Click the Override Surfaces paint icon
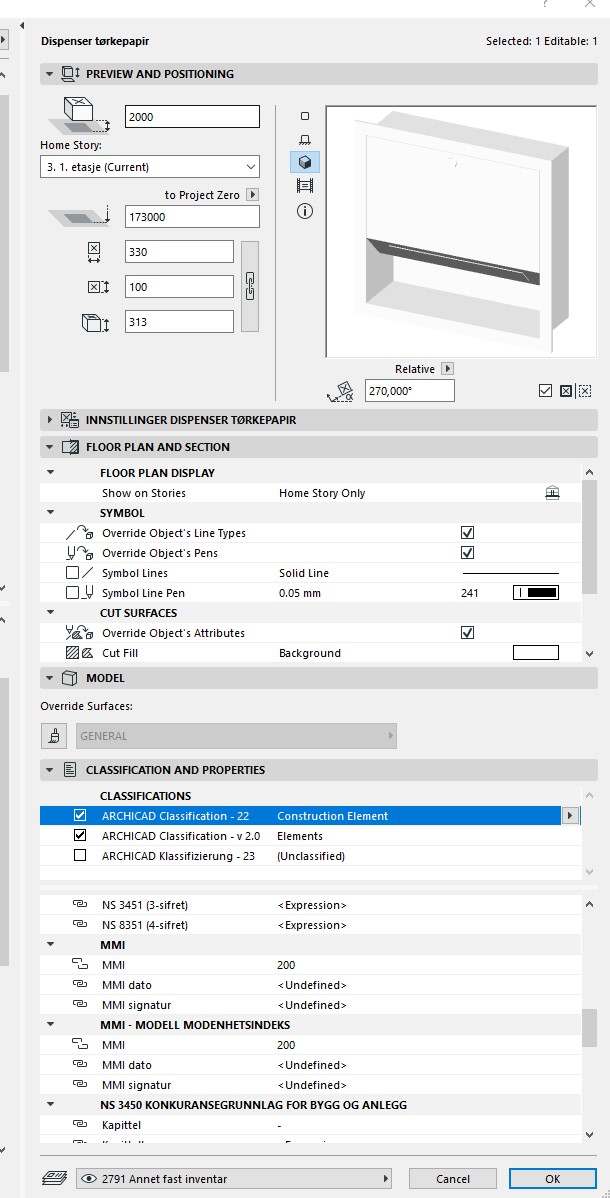Image resolution: width=610 pixels, height=1198 pixels. click(x=53, y=736)
